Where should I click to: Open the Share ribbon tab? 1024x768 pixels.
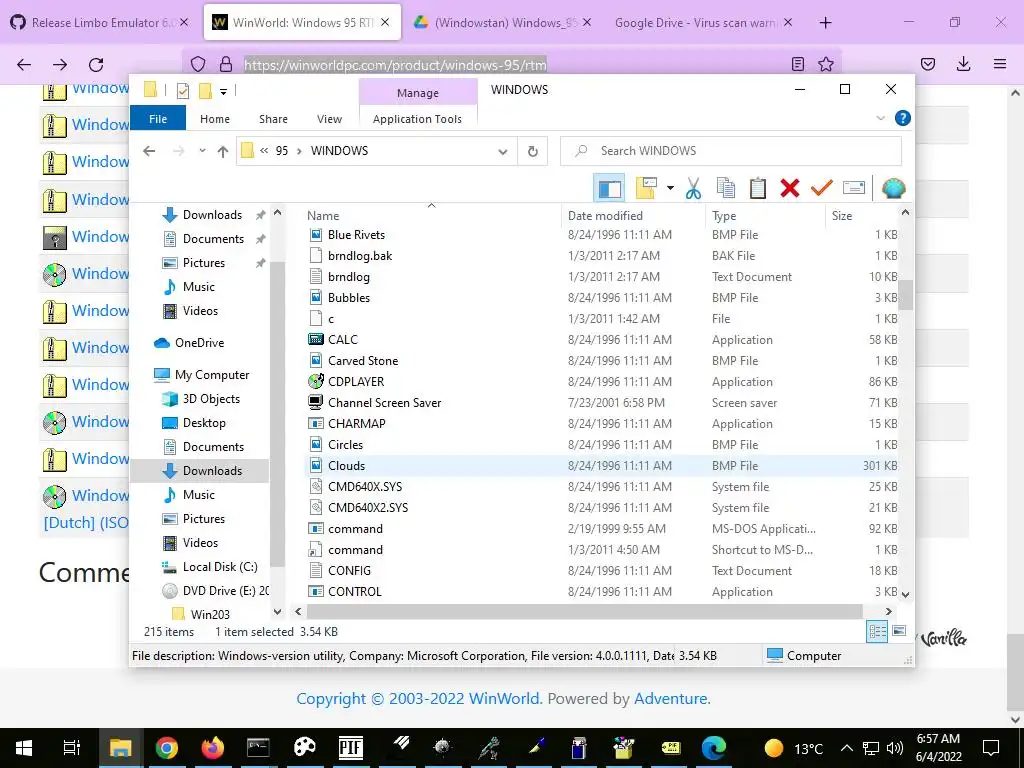(273, 119)
